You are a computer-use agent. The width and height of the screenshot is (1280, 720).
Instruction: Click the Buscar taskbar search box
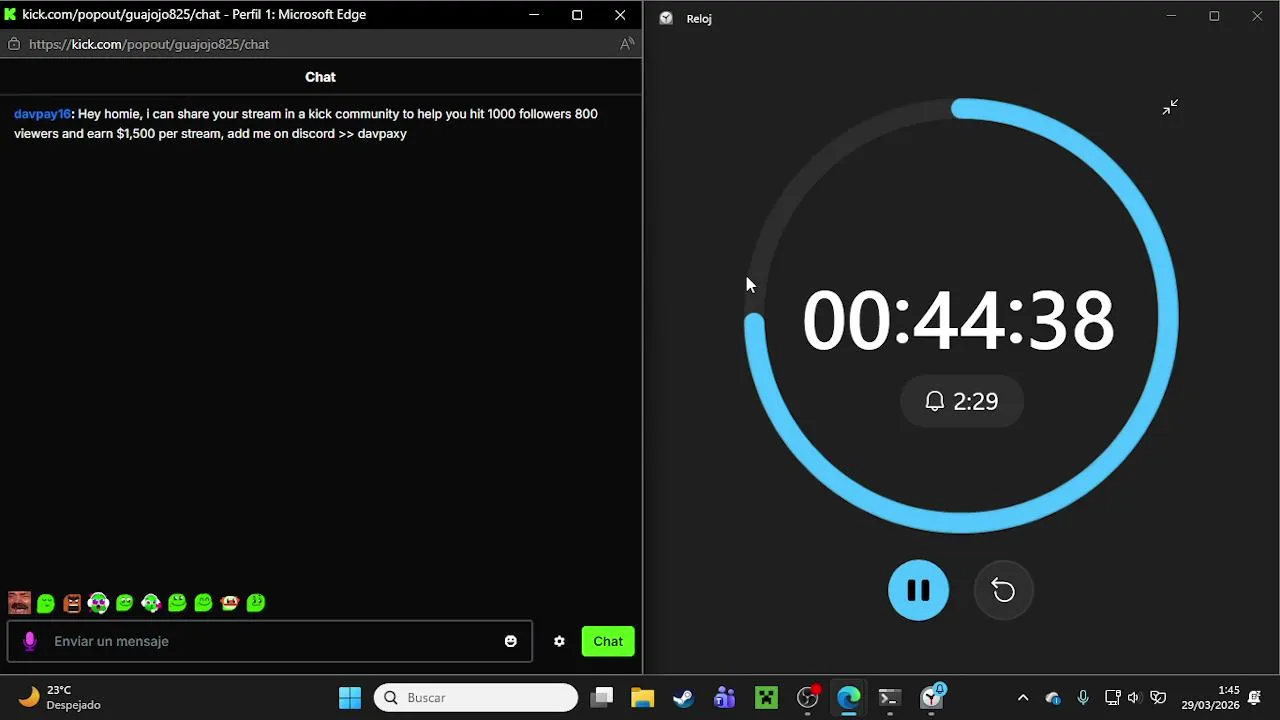click(476, 697)
